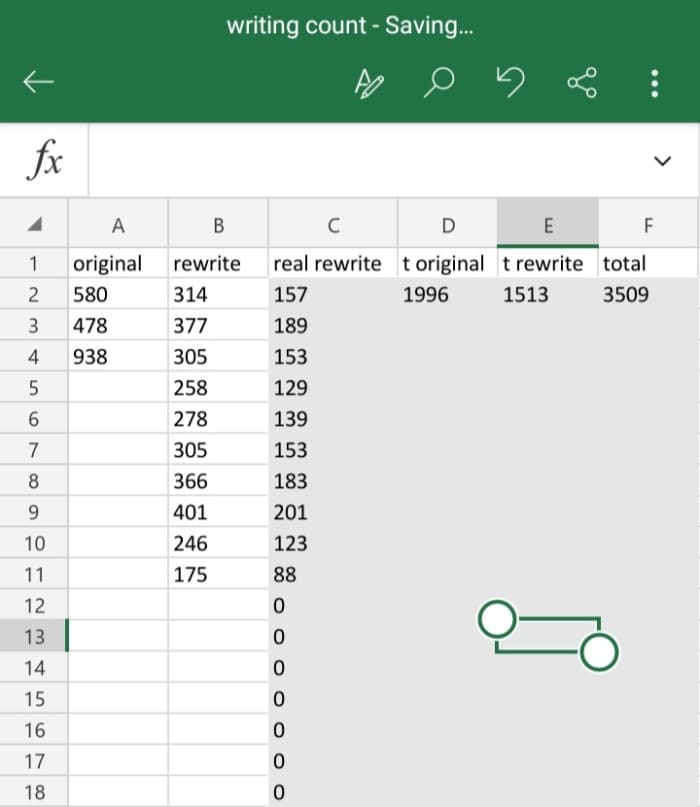Tap the fx function icon
This screenshot has height=807, width=700.
pos(44,160)
